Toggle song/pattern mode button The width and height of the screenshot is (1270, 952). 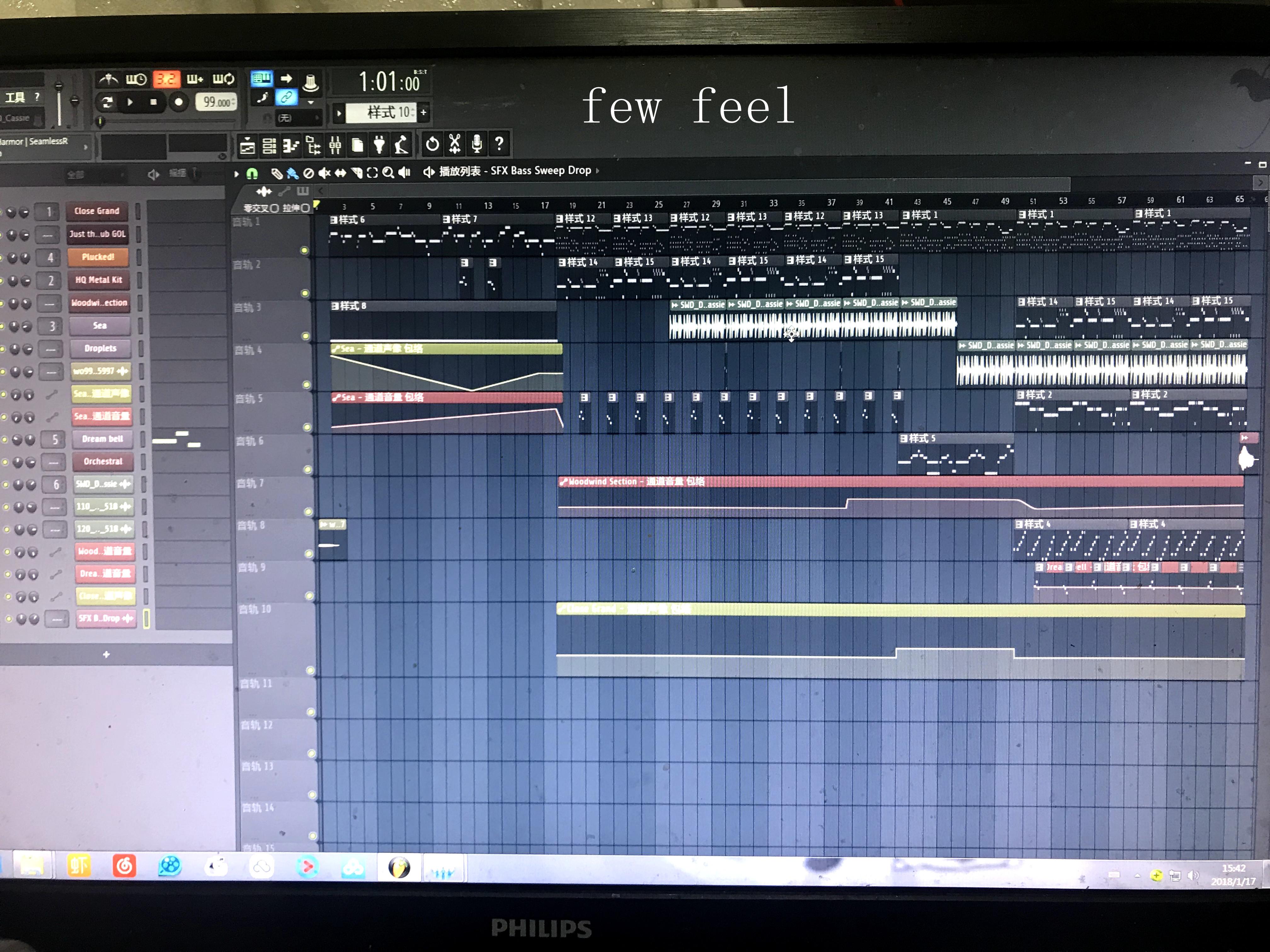pos(107,103)
